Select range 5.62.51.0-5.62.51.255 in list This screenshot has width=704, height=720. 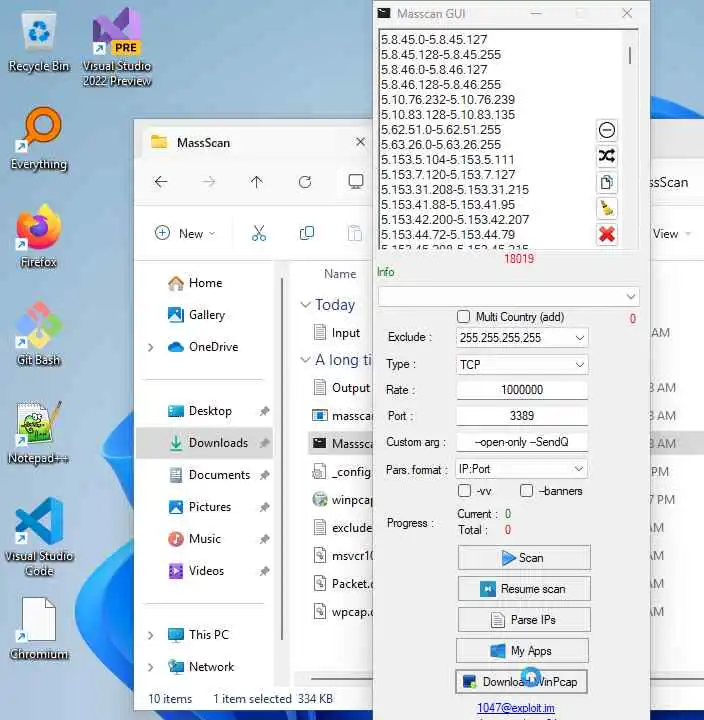click(x=441, y=130)
